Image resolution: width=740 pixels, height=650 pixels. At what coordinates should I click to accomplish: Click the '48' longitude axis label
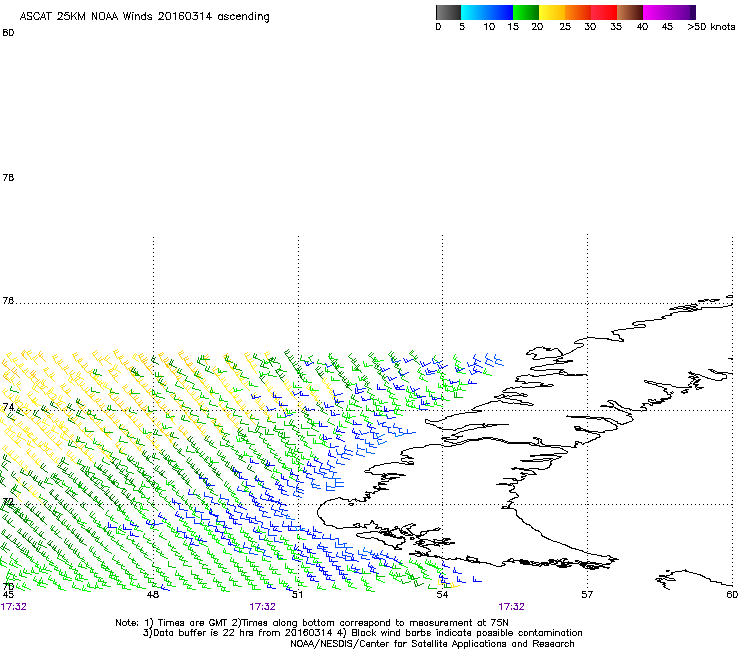[152, 594]
